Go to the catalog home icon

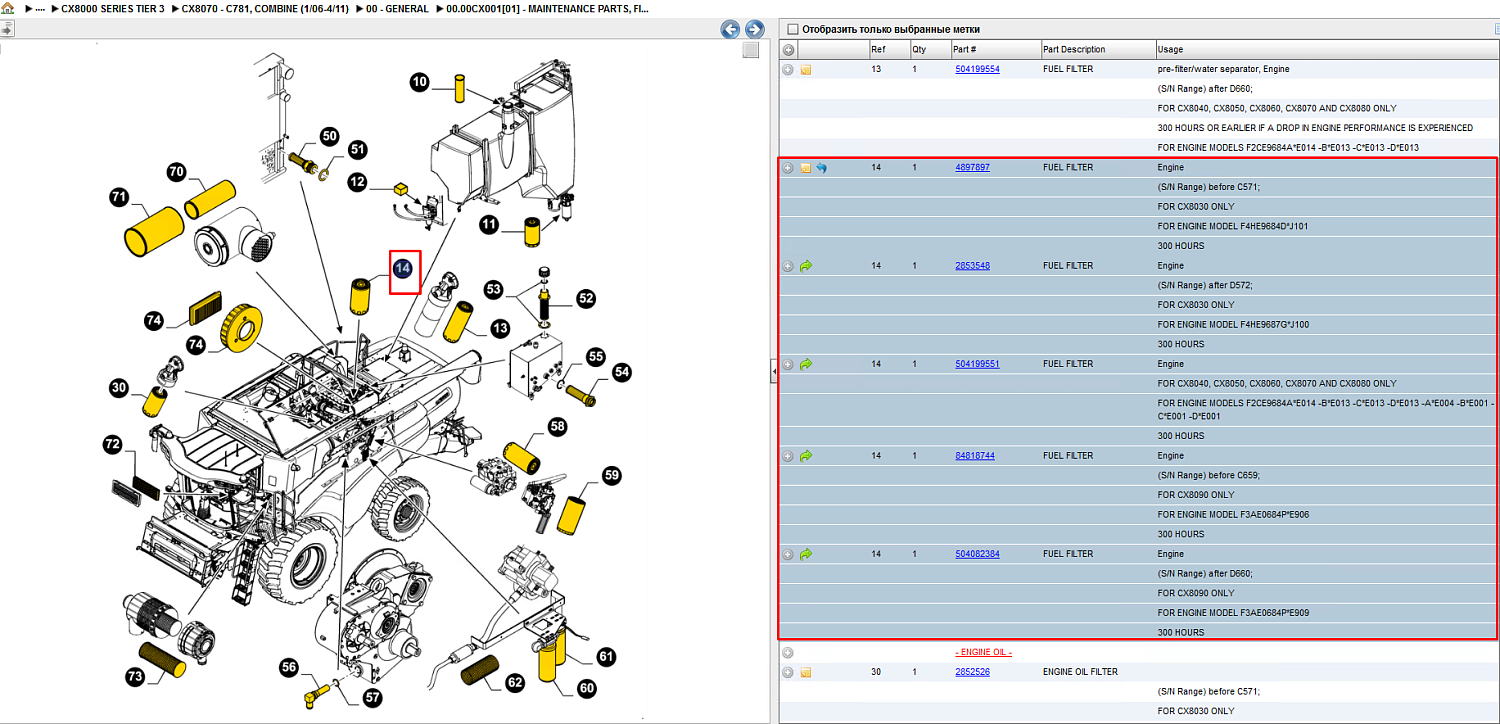[6, 8]
